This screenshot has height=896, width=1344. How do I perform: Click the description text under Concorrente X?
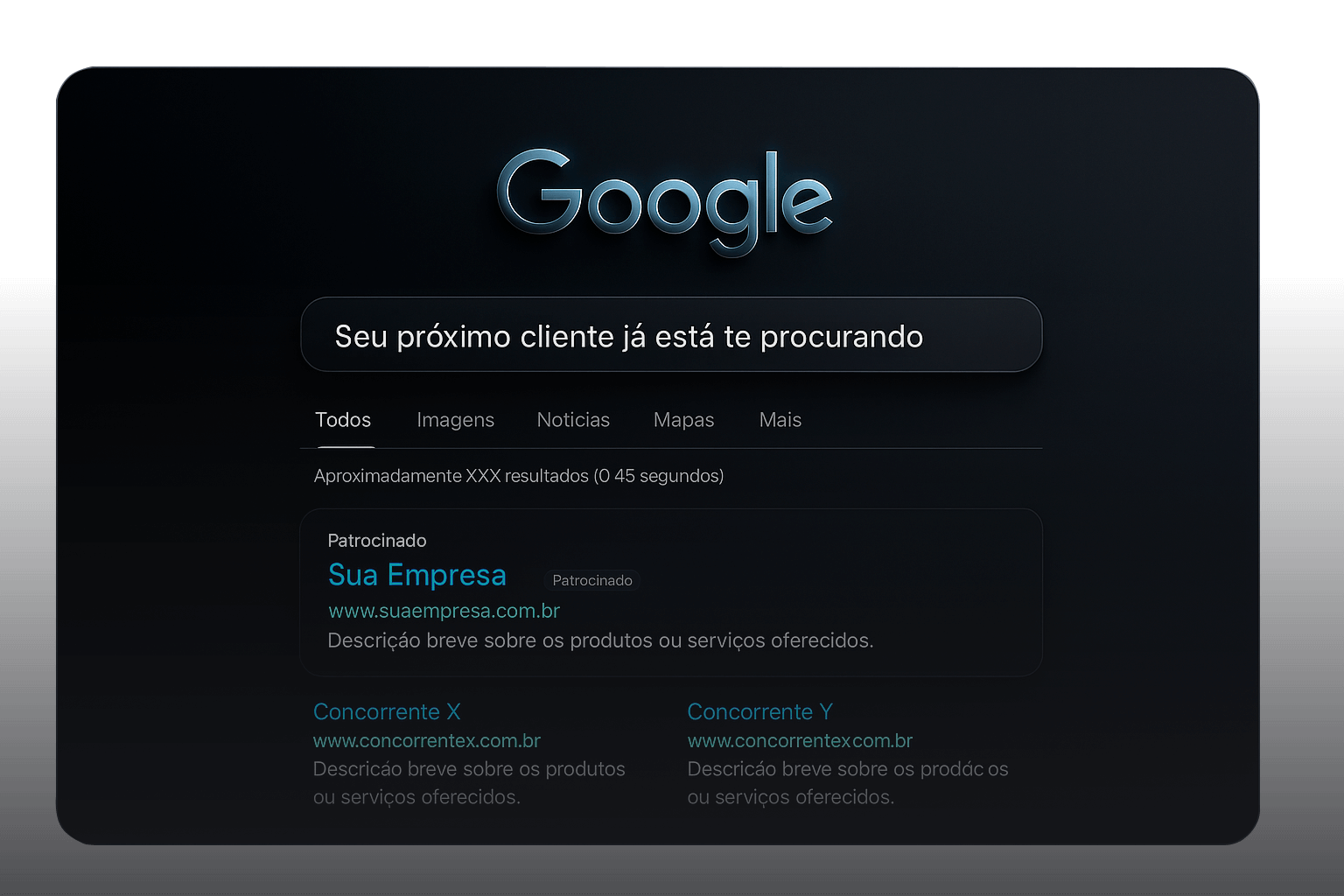pos(469,783)
